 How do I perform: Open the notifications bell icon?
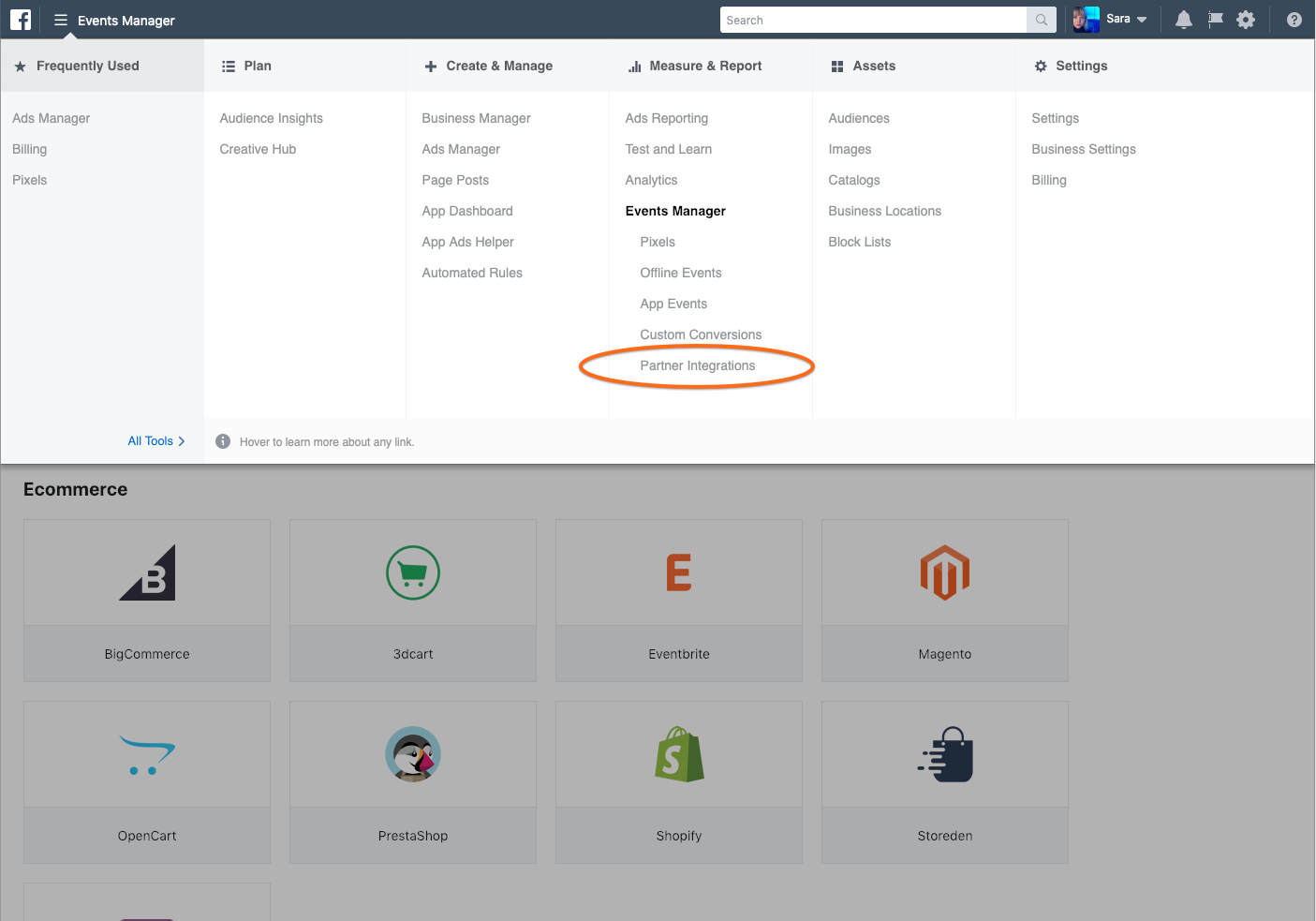pyautogui.click(x=1184, y=20)
